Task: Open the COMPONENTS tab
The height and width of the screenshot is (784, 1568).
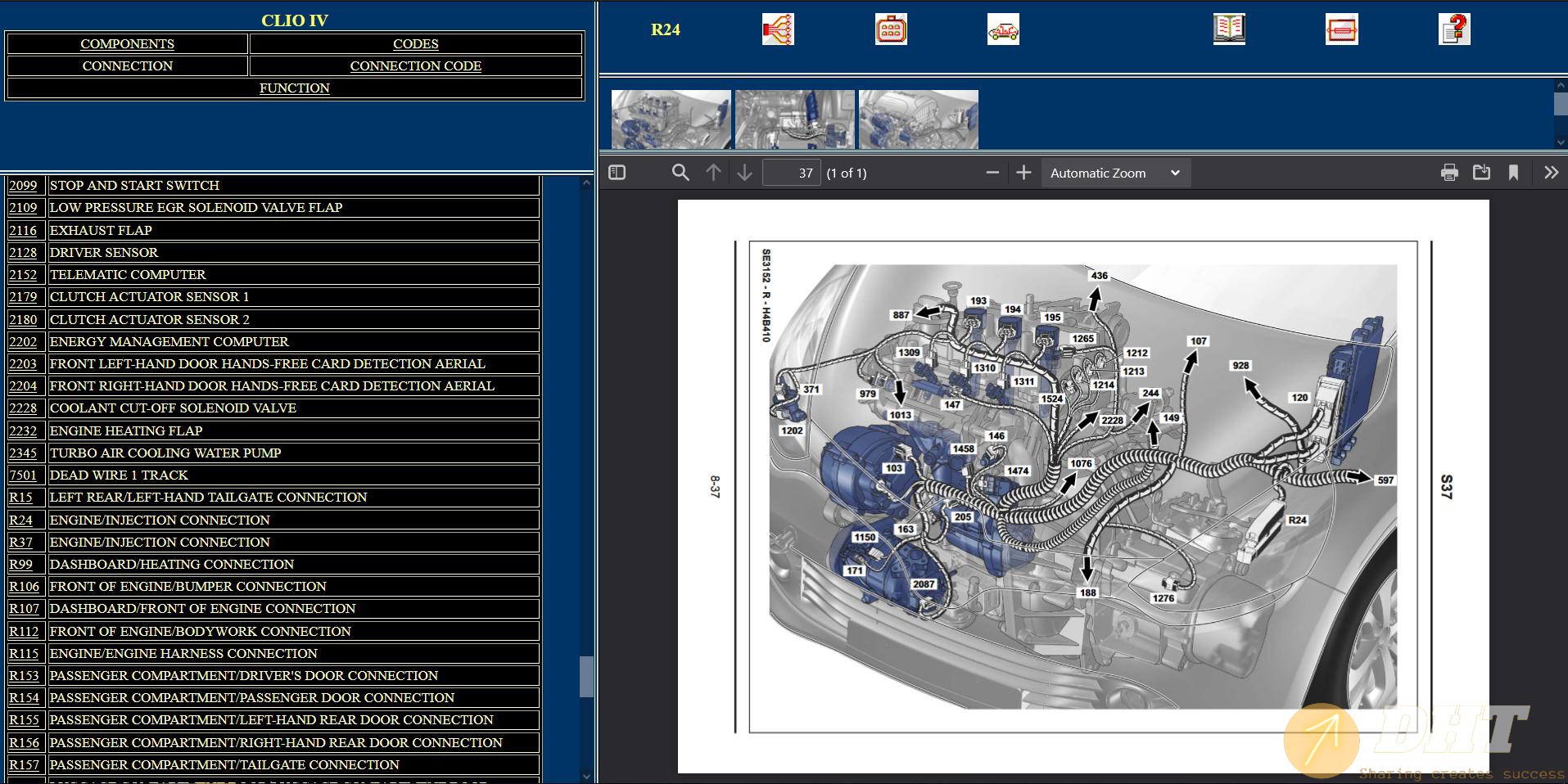Action: (x=127, y=43)
